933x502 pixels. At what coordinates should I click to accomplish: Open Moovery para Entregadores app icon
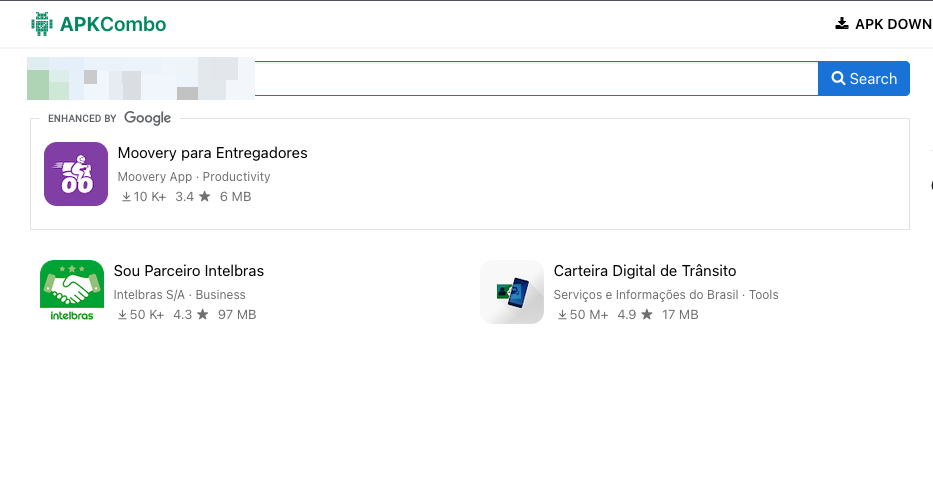click(76, 174)
